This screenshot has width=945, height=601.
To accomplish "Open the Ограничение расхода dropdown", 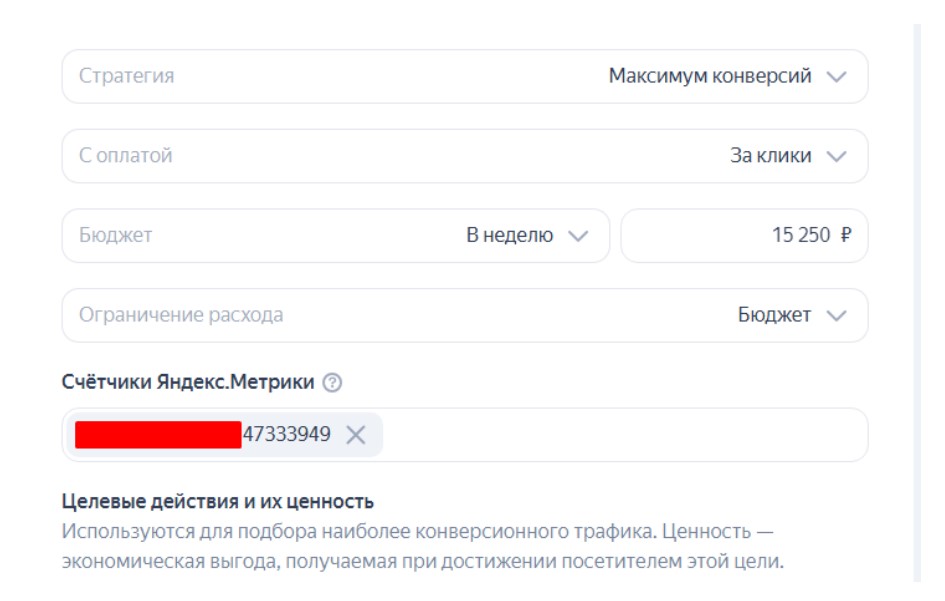I will pos(464,316).
